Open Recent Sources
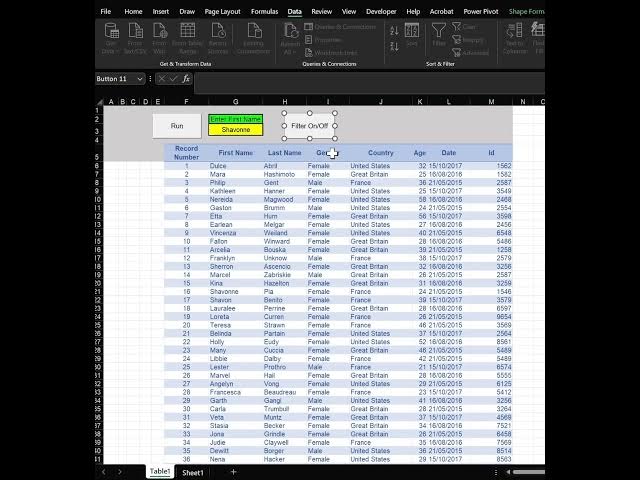The image size is (640, 480). 218,38
